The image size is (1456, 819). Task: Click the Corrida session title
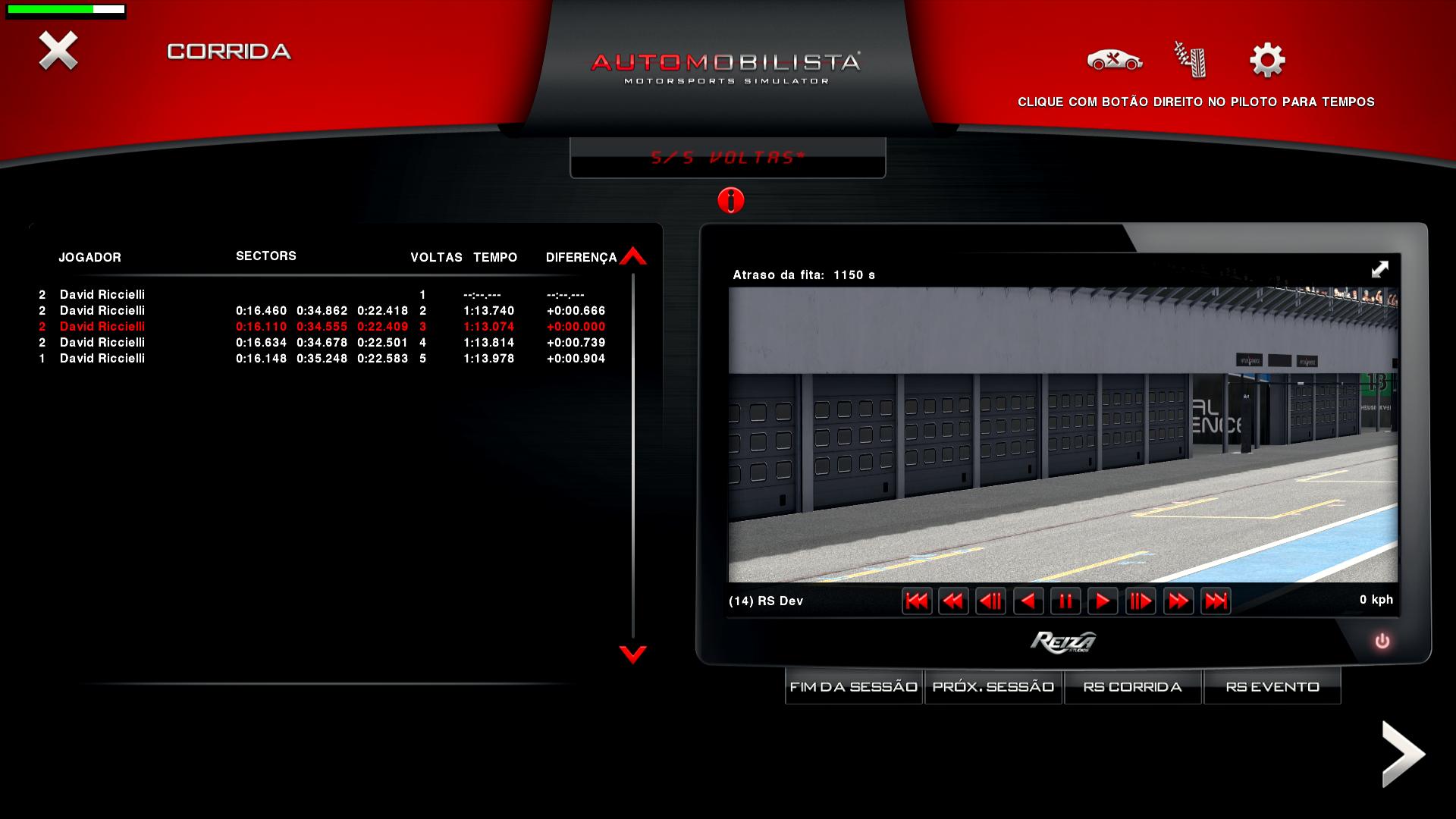point(229,52)
